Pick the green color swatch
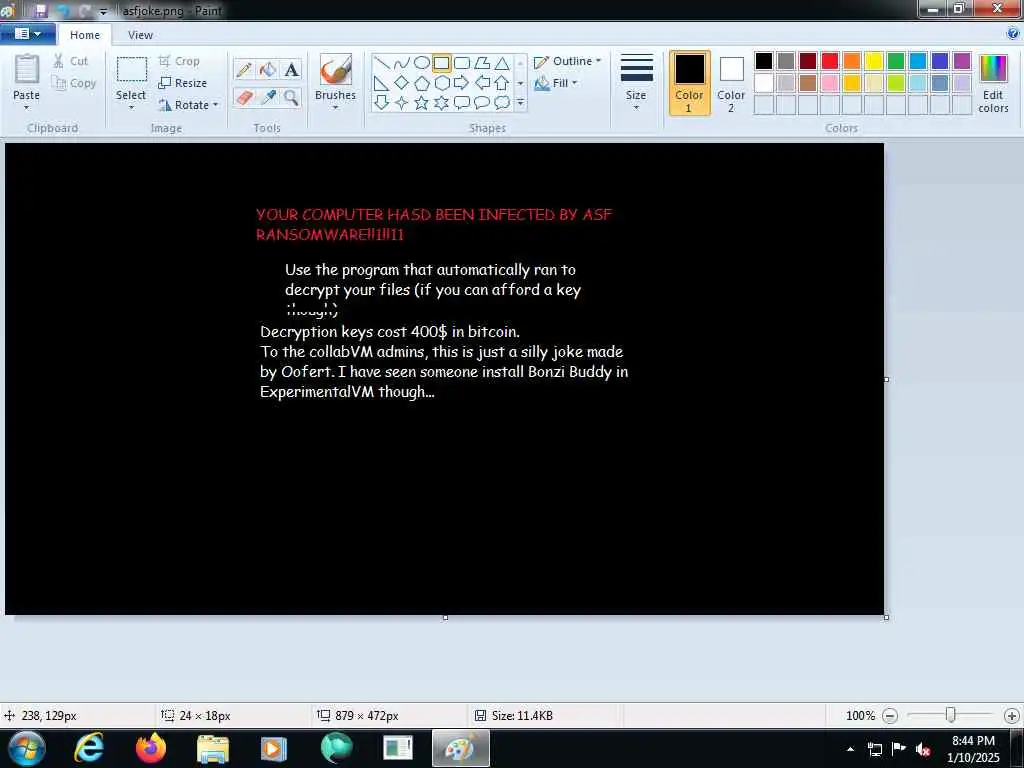The width and height of the screenshot is (1024, 768). pyautogui.click(x=896, y=61)
